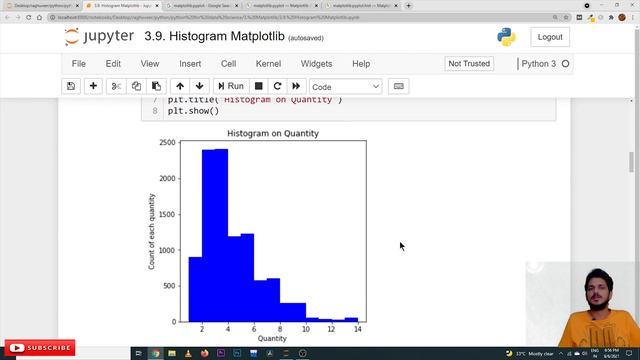
Task: Log out using the Logout button
Action: click(x=550, y=37)
